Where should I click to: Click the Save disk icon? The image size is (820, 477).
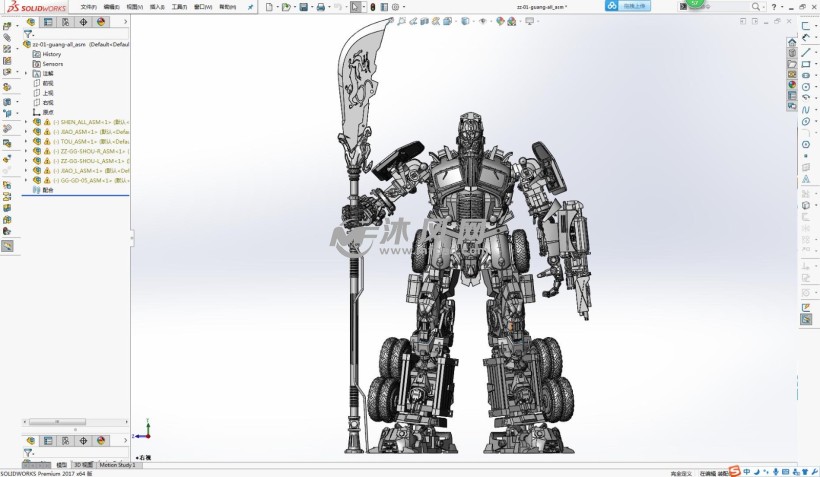[x=303, y=7]
